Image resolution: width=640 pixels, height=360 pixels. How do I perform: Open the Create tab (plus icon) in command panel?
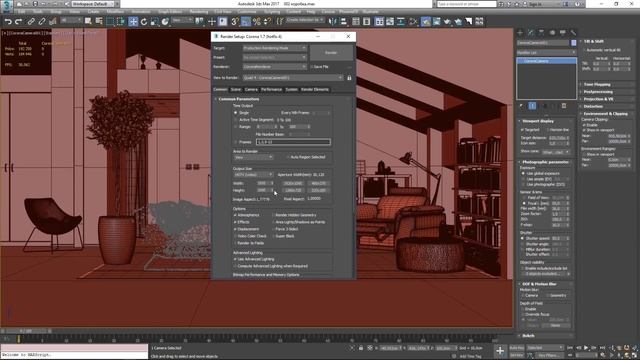pos(520,32)
